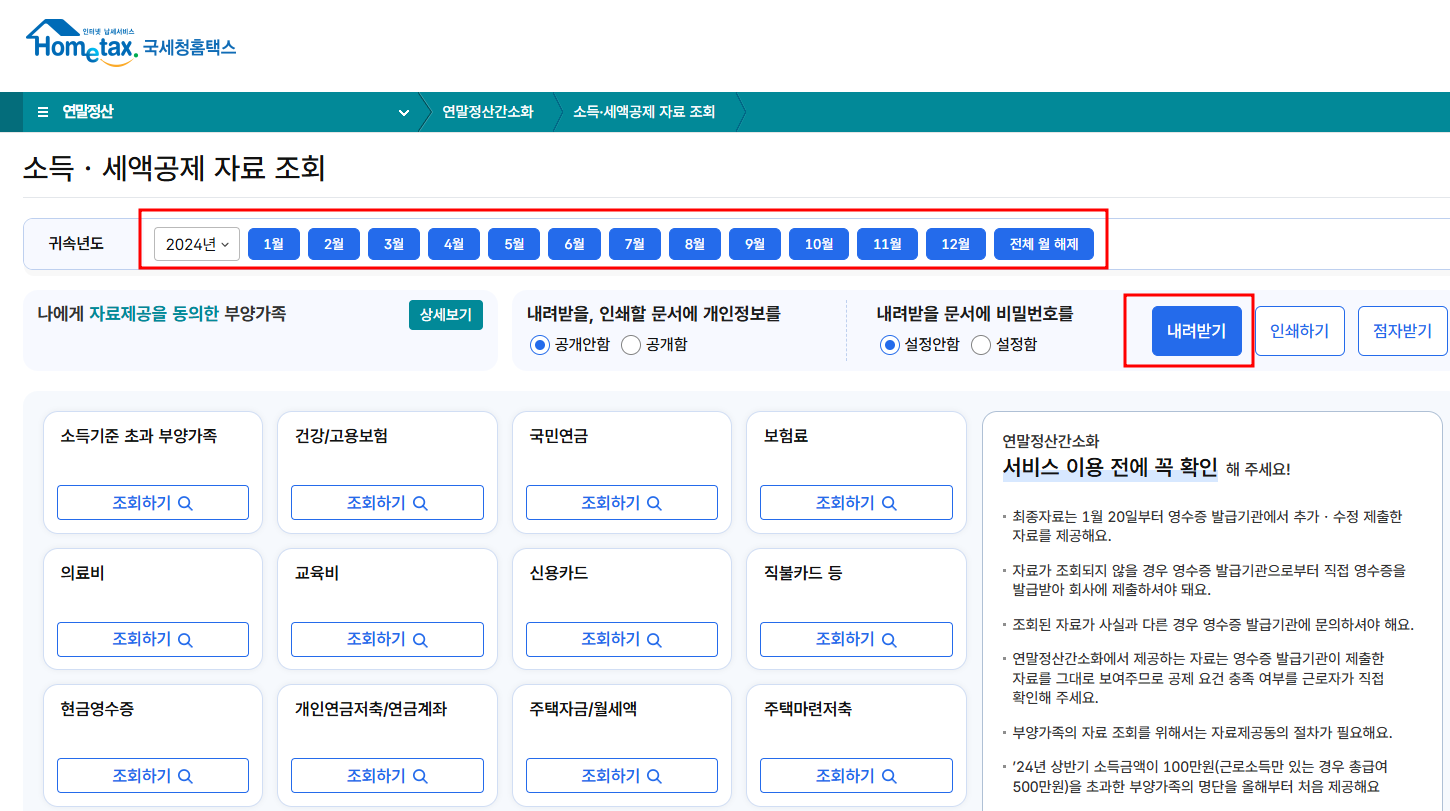Select the 9월 month button
Viewport: 1450px width, 811px height.
[755, 244]
